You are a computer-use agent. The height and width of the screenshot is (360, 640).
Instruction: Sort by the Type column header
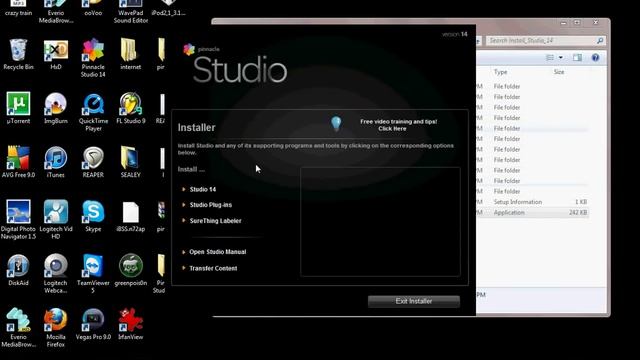[500, 72]
